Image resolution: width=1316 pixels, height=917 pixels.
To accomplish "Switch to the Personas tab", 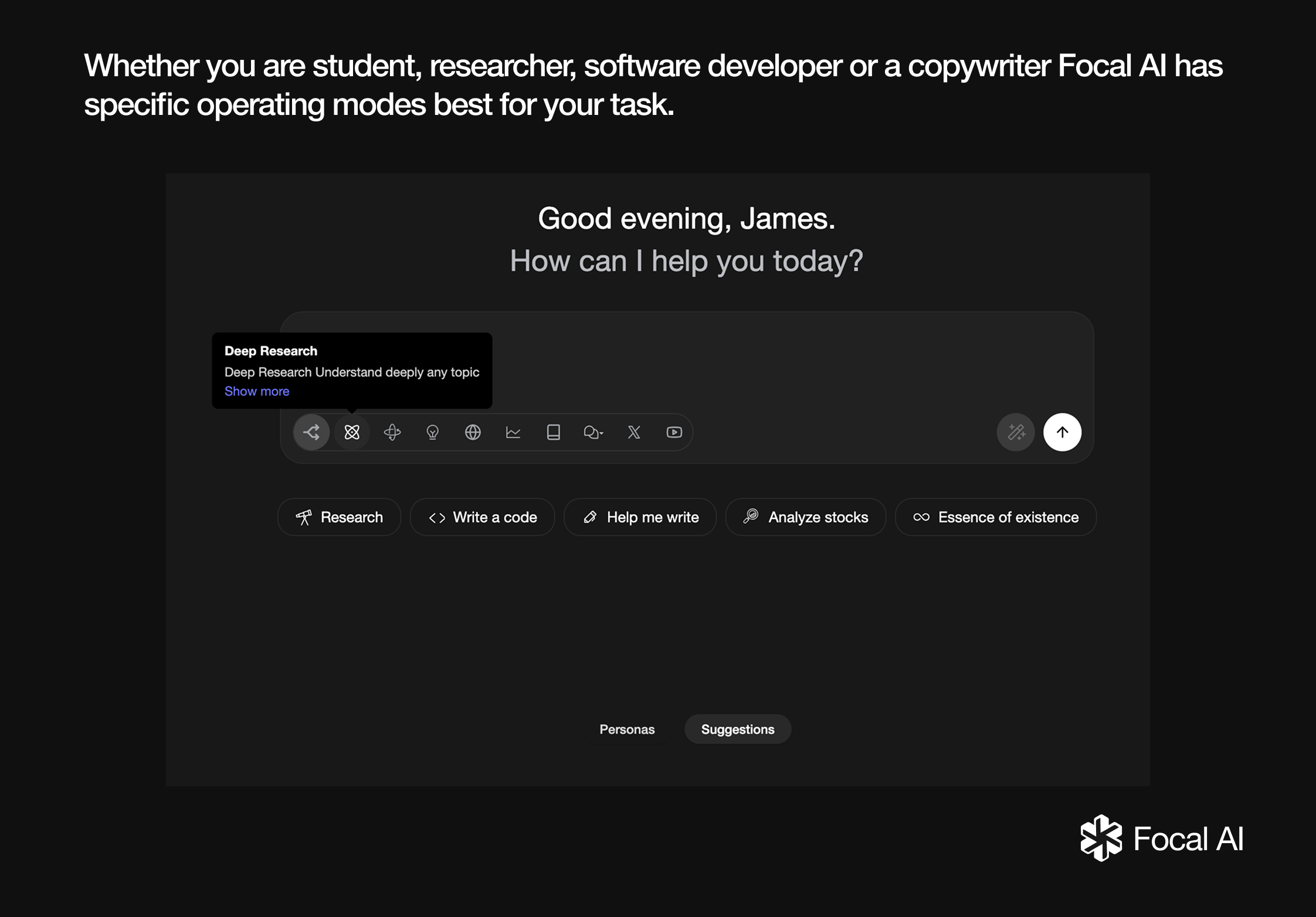I will point(627,729).
